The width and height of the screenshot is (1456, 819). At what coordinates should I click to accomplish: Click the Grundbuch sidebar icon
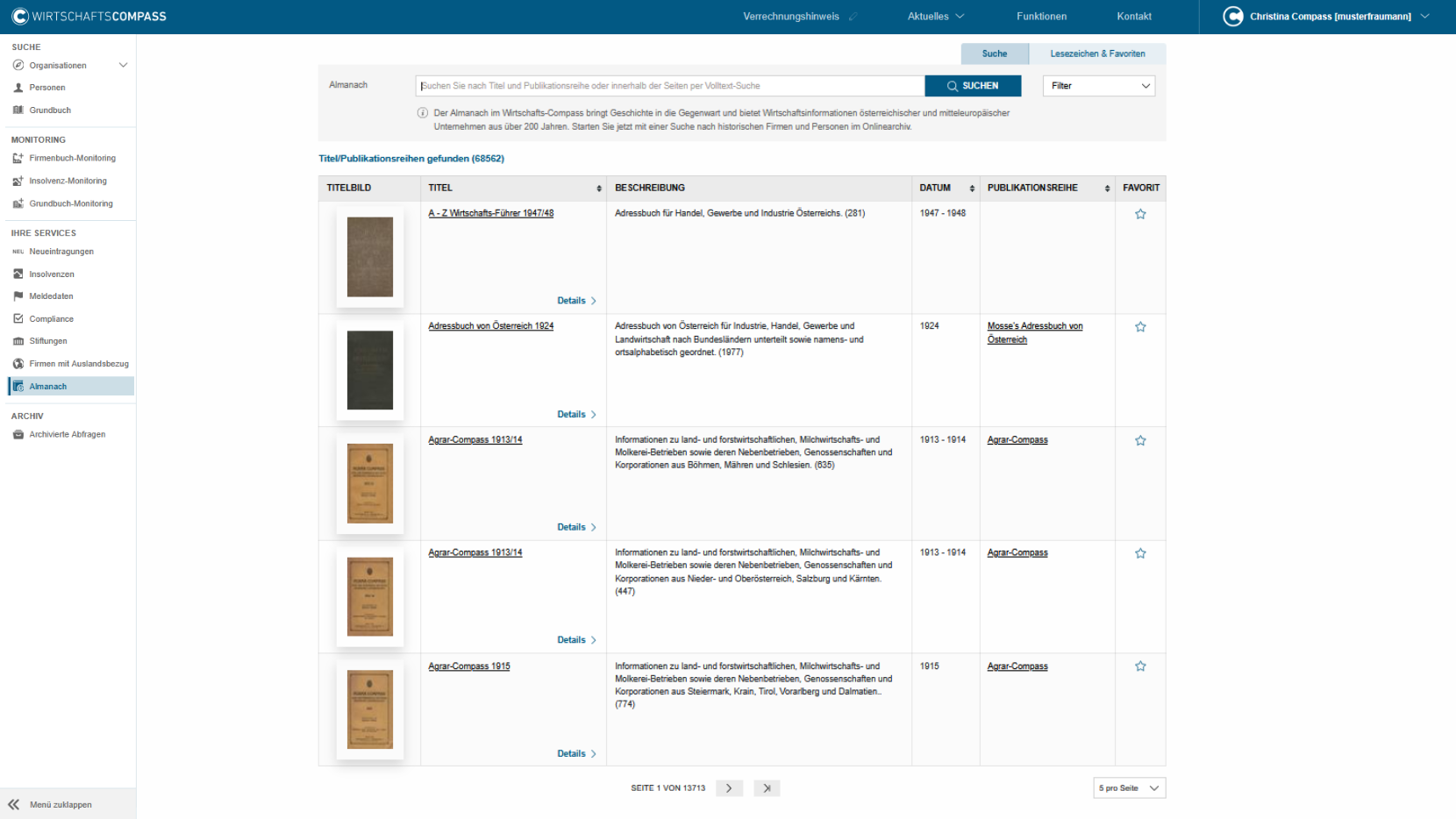(x=18, y=110)
